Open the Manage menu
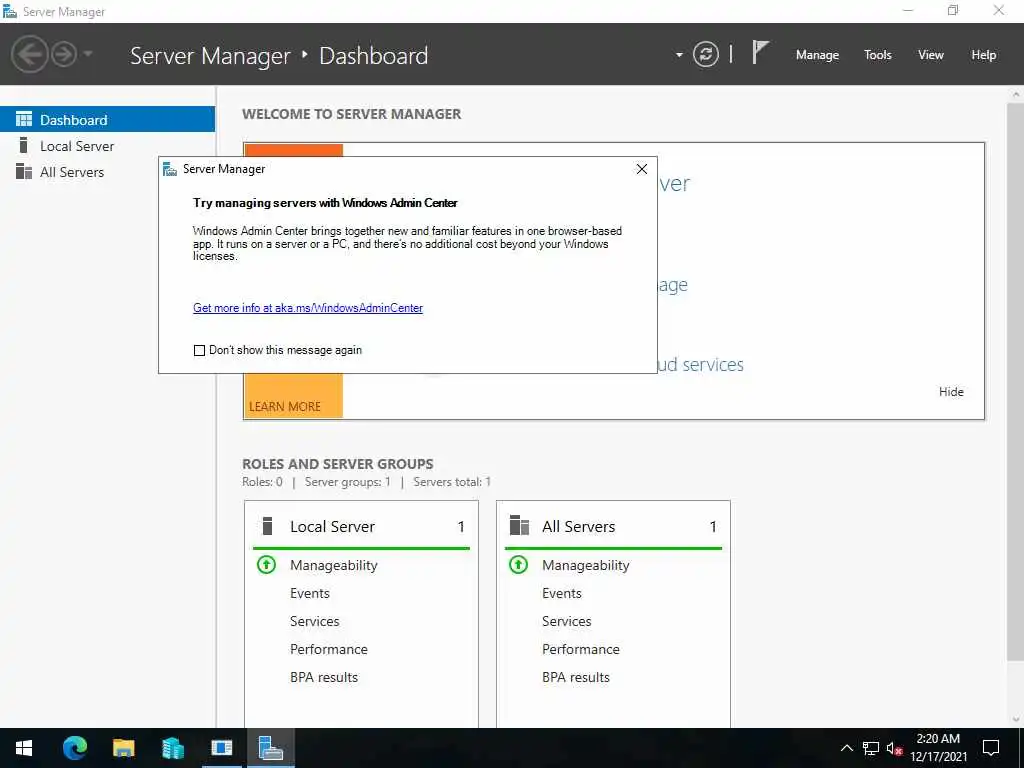 (817, 55)
